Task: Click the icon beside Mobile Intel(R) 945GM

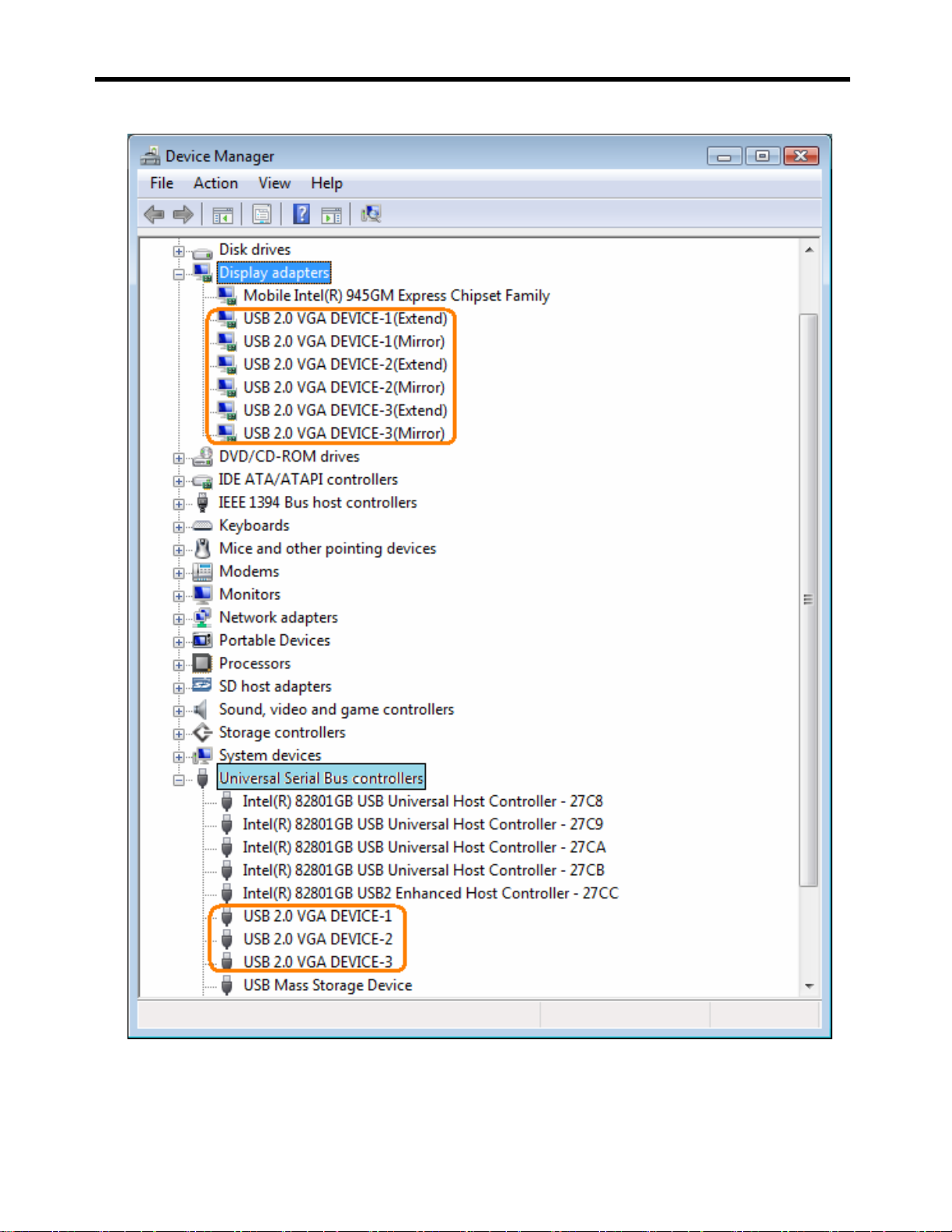Action: point(227,296)
